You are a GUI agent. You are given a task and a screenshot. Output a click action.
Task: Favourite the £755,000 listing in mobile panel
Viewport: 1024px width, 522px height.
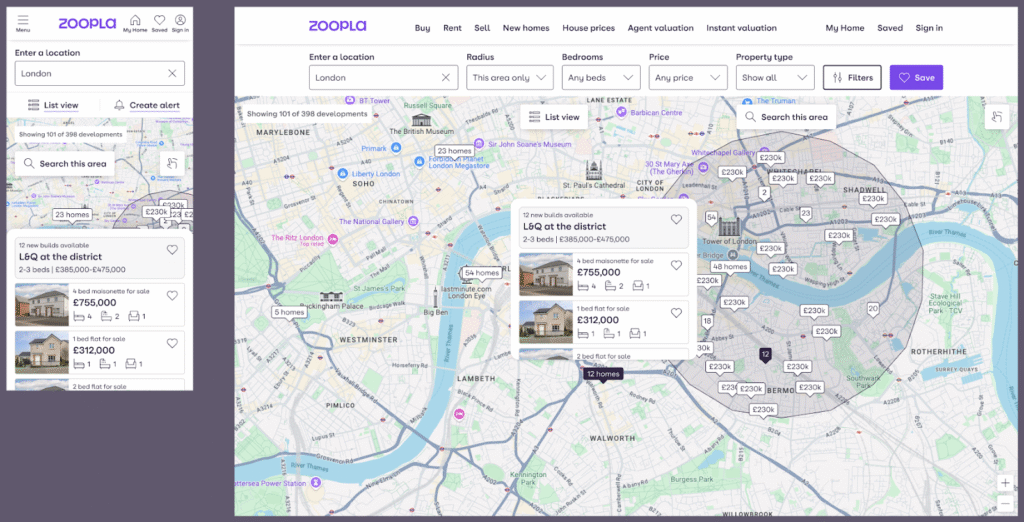[172, 295]
